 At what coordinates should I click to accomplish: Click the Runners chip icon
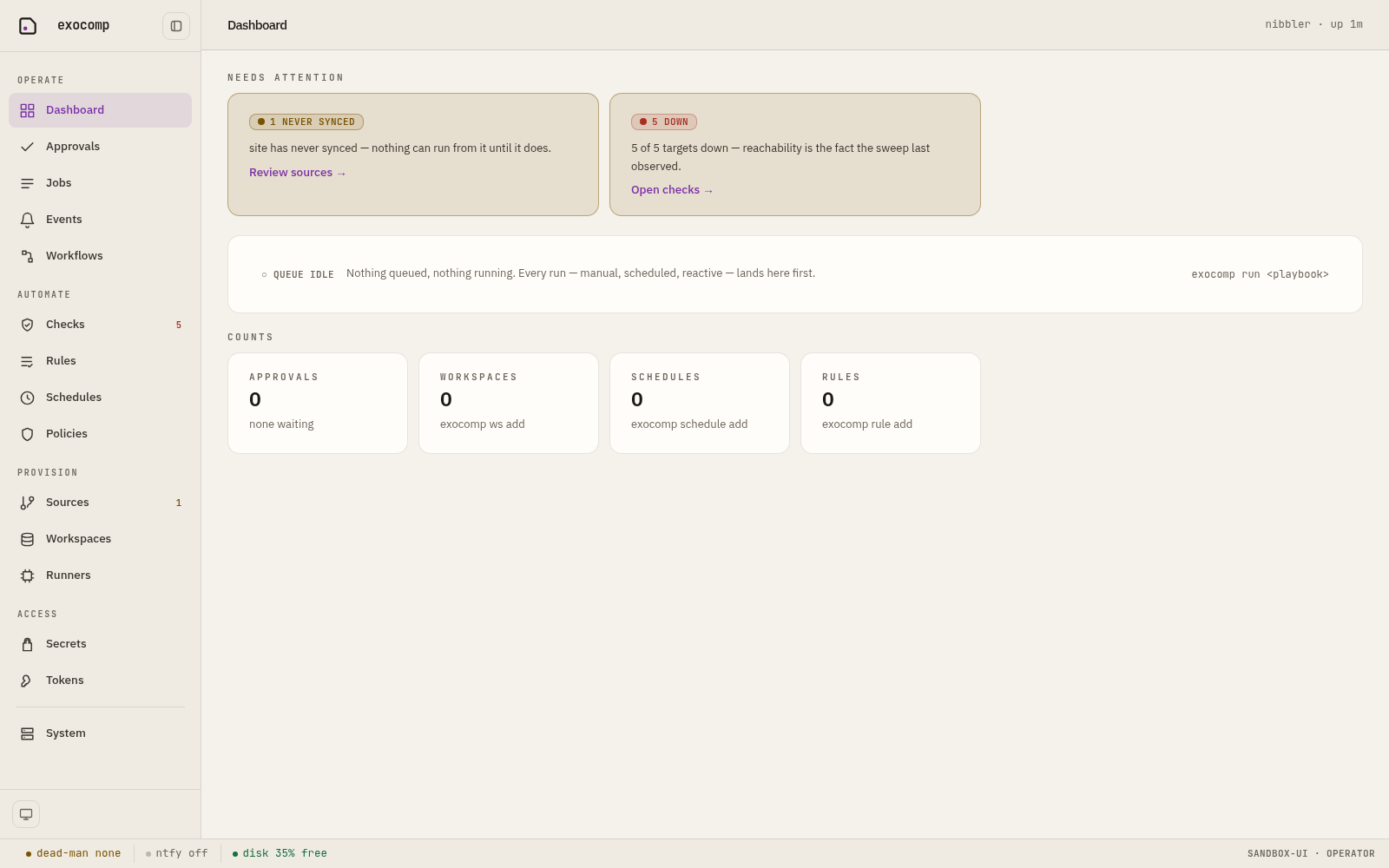click(x=28, y=575)
